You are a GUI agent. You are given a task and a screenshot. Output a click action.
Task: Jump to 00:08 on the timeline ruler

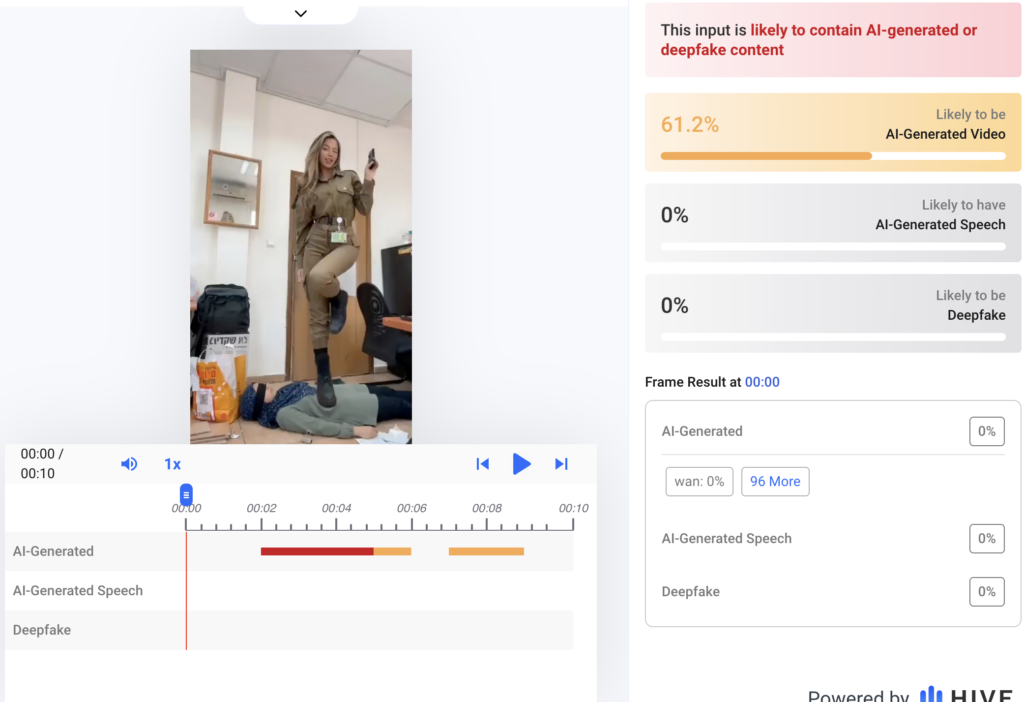tap(487, 509)
